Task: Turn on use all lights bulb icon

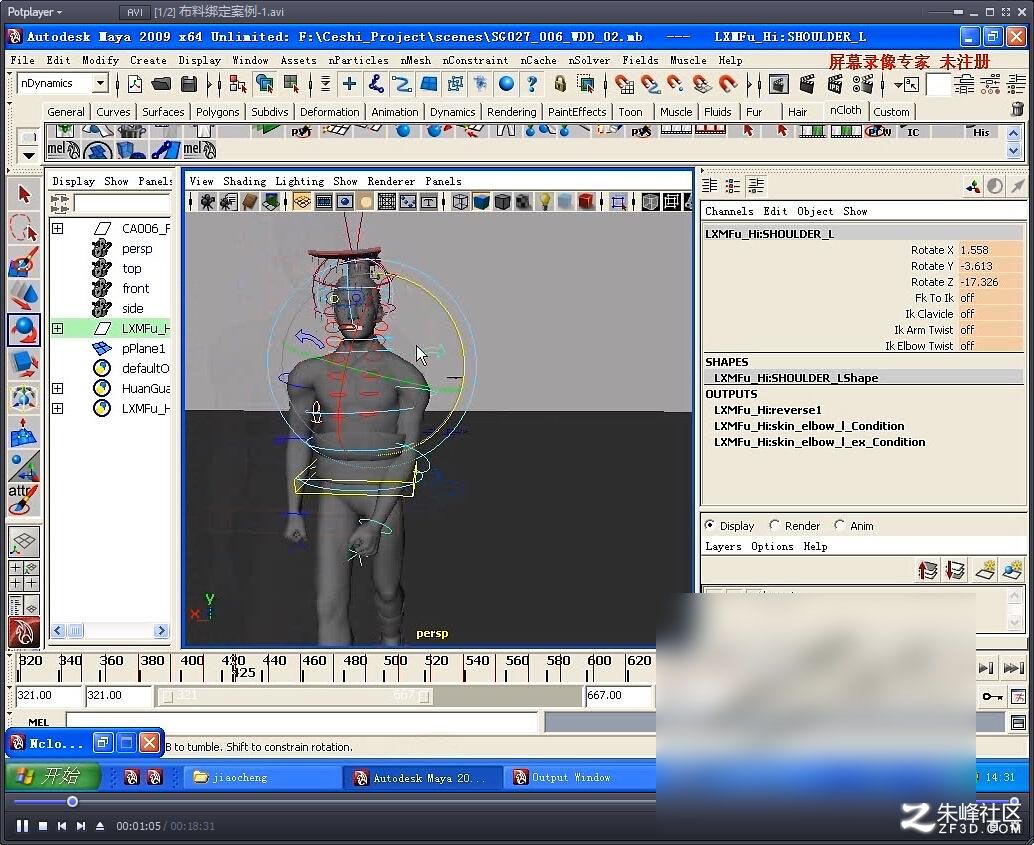Action: (545, 202)
